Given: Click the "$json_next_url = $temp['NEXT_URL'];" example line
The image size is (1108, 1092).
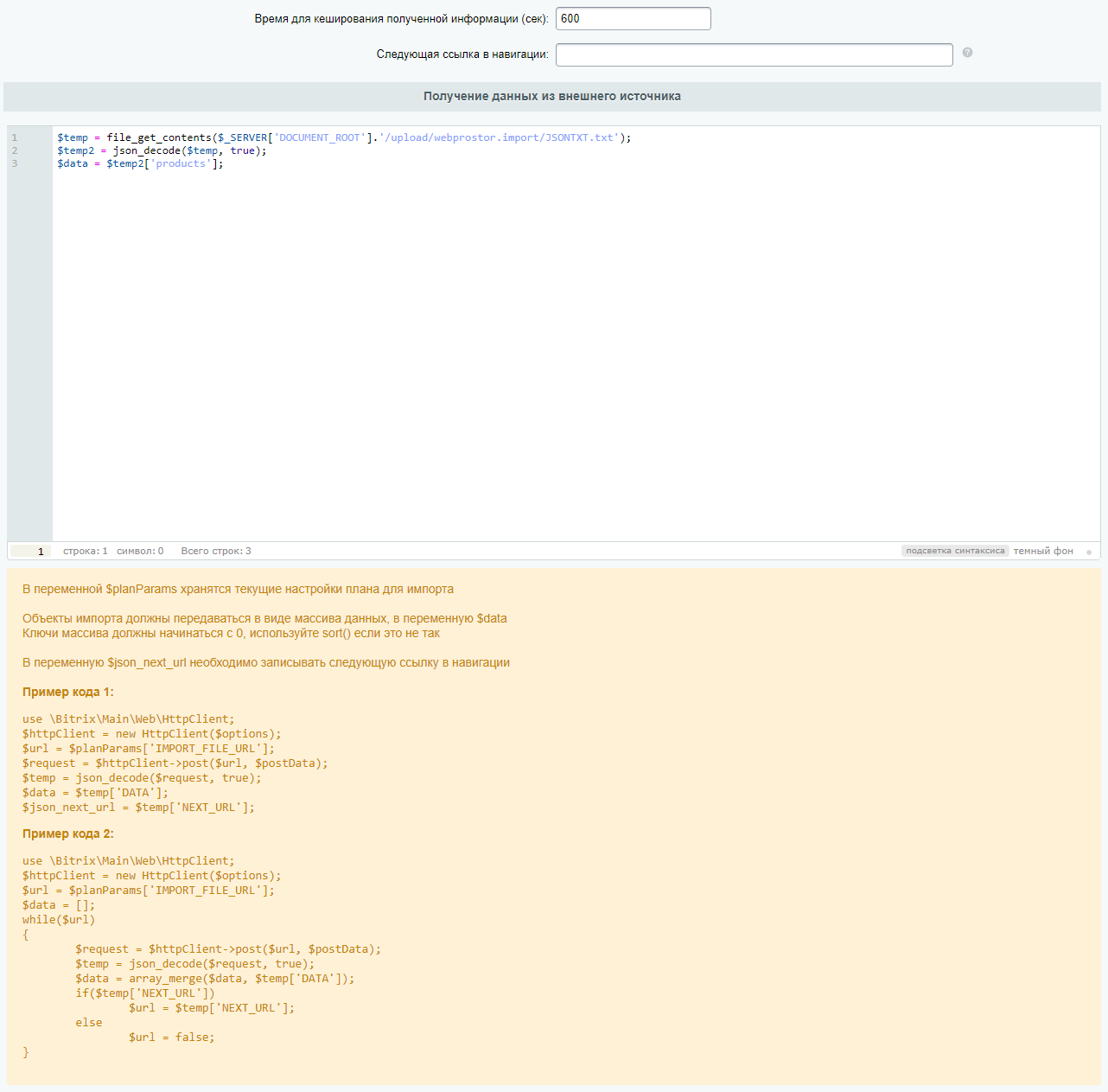Looking at the screenshot, I should pyautogui.click(x=138, y=808).
